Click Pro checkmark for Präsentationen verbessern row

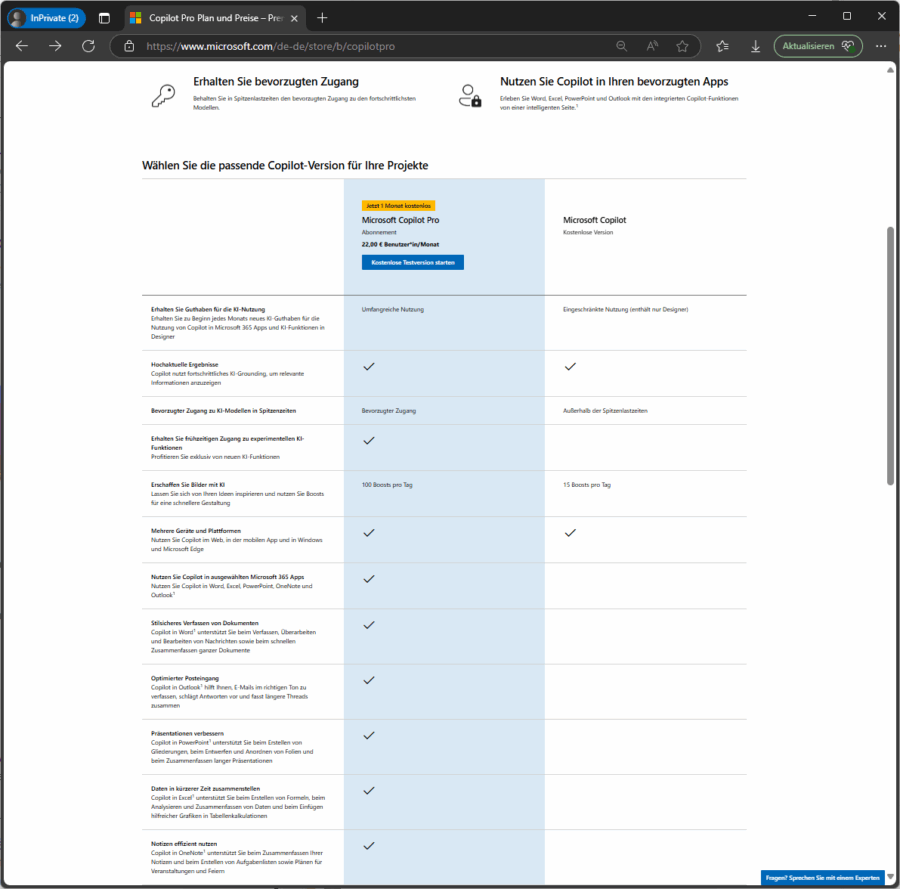coord(369,735)
